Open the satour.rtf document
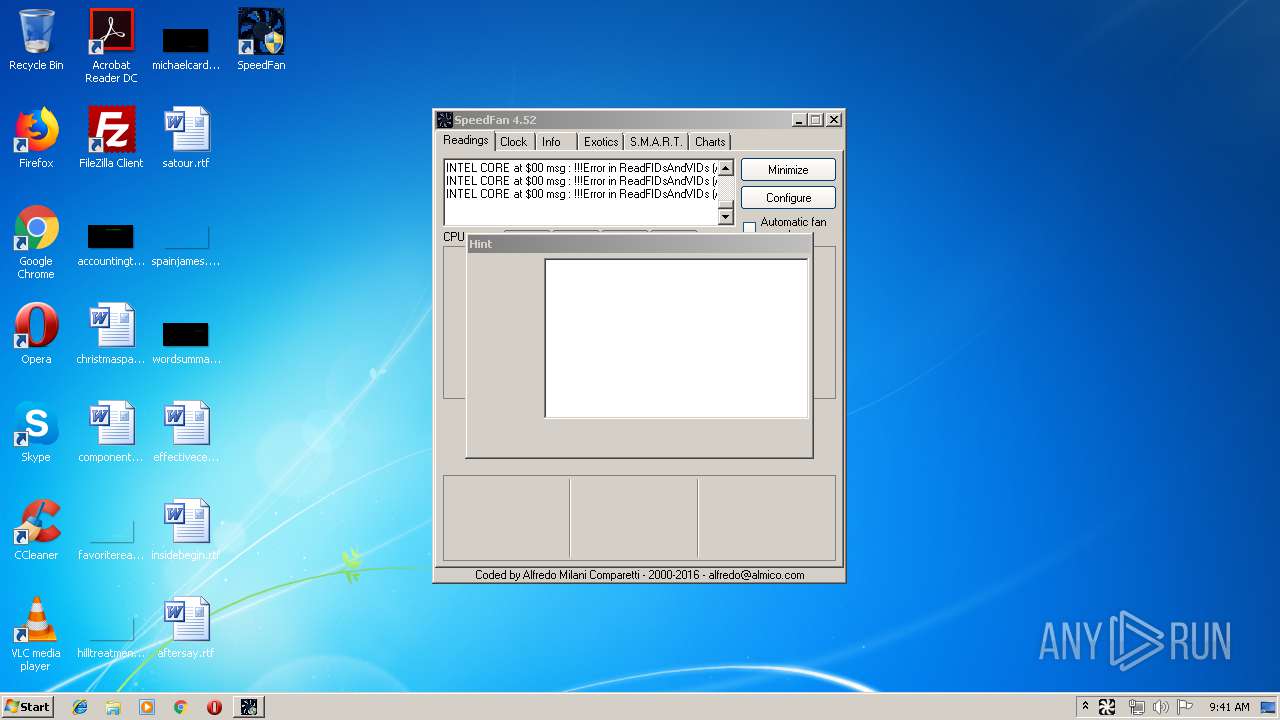Screen dimensions: 1280x720 coord(186,138)
